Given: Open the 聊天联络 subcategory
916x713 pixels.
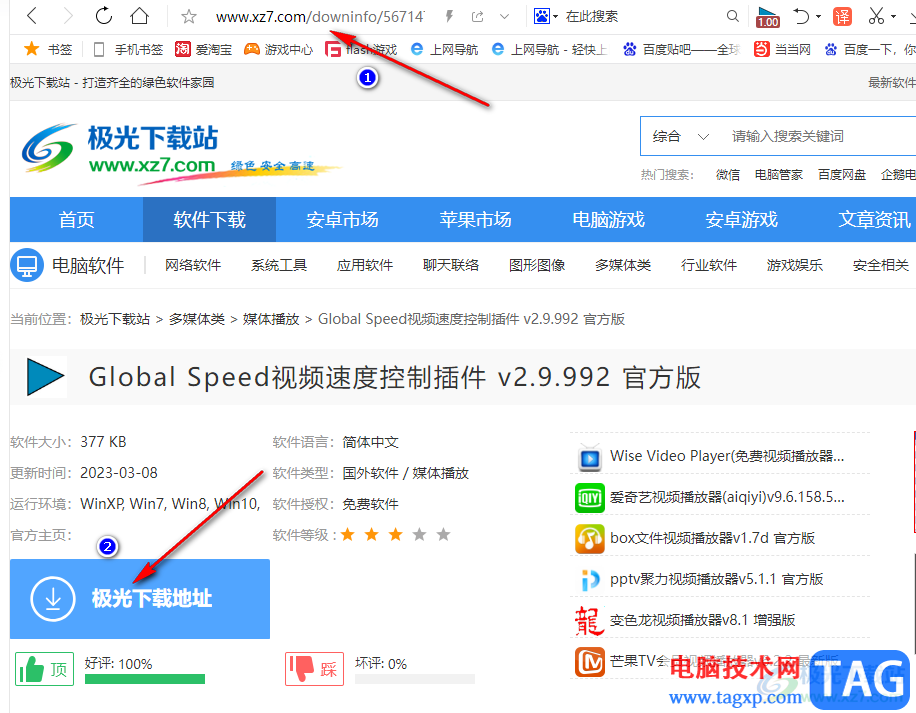Looking at the screenshot, I should click(450, 265).
